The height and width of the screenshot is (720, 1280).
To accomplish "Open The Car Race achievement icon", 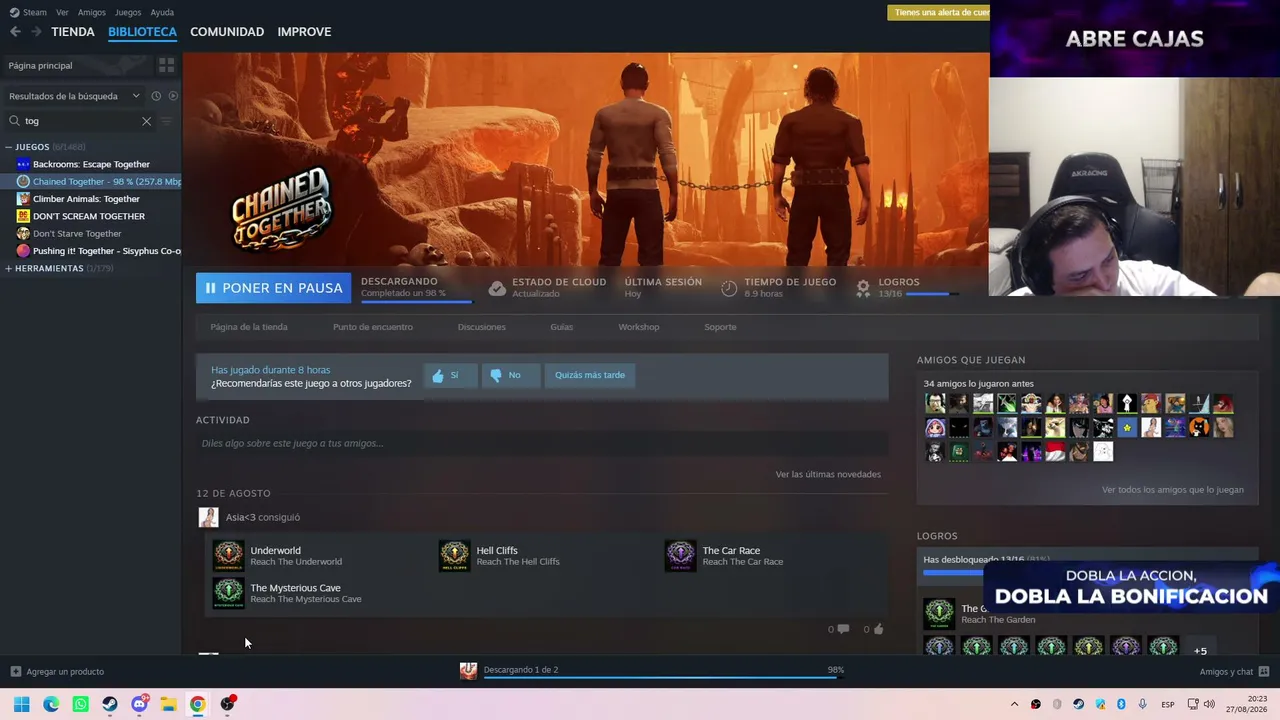I will click(680, 556).
